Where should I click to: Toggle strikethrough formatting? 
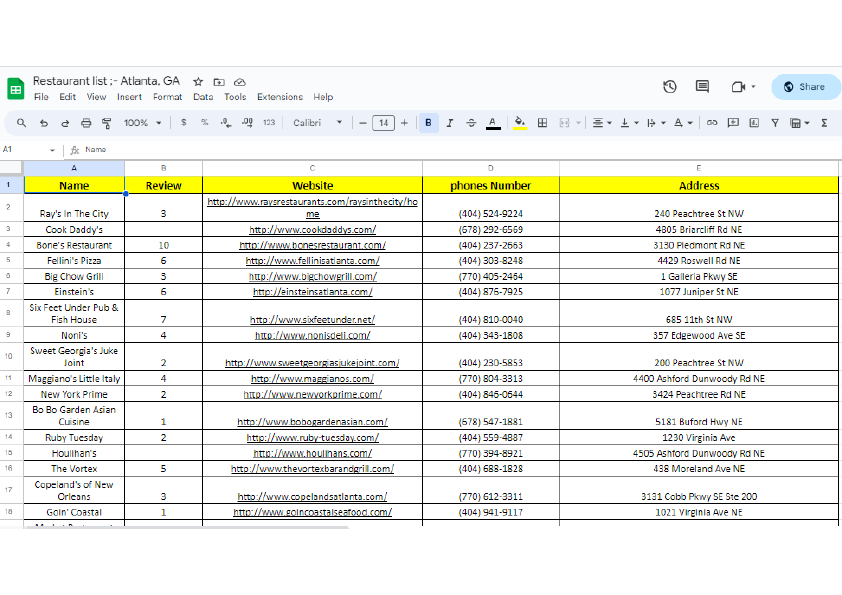coord(470,122)
